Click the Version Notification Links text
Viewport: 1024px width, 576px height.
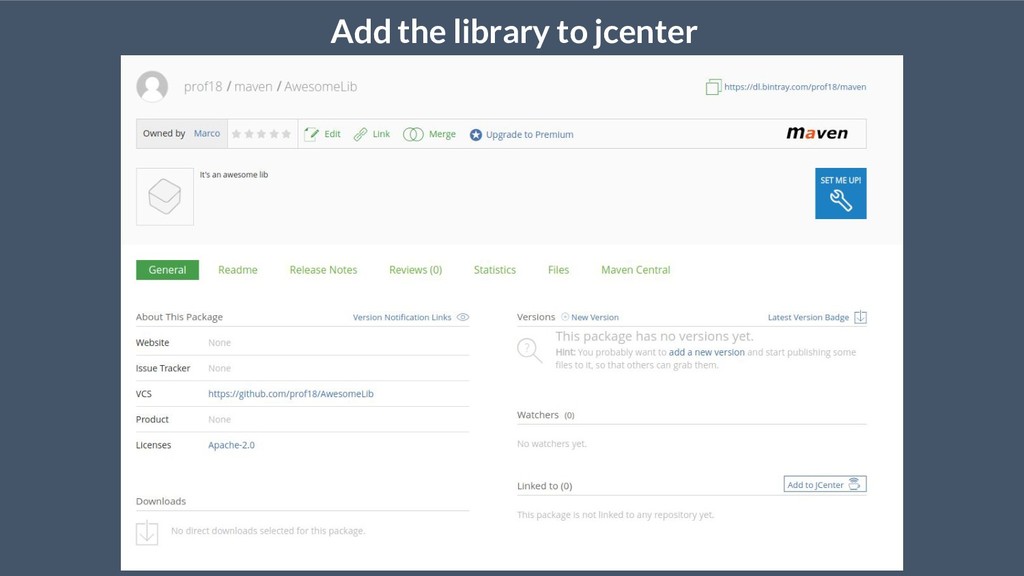(x=402, y=317)
